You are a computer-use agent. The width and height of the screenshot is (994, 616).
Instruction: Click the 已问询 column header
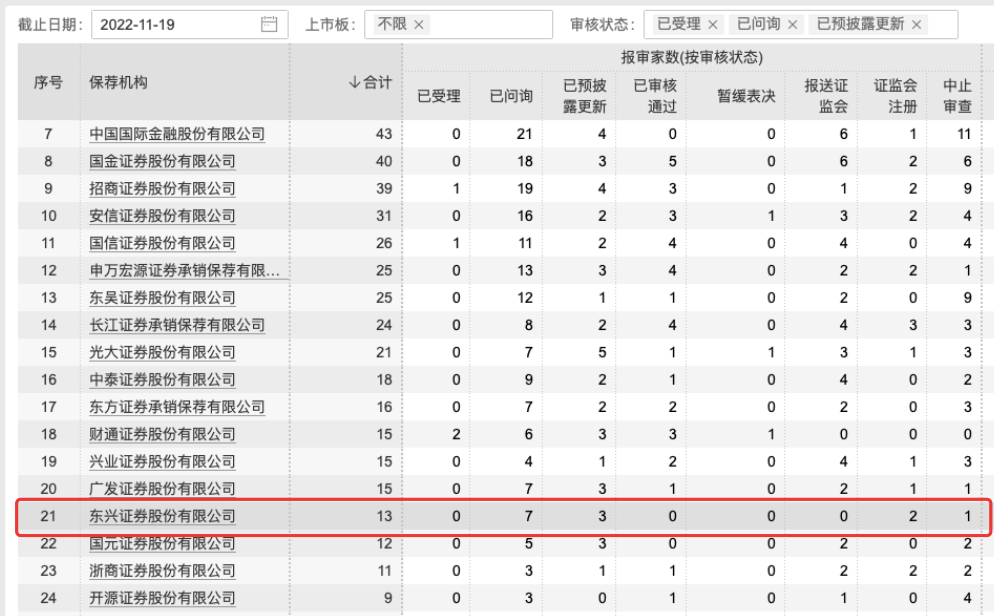(x=511, y=96)
